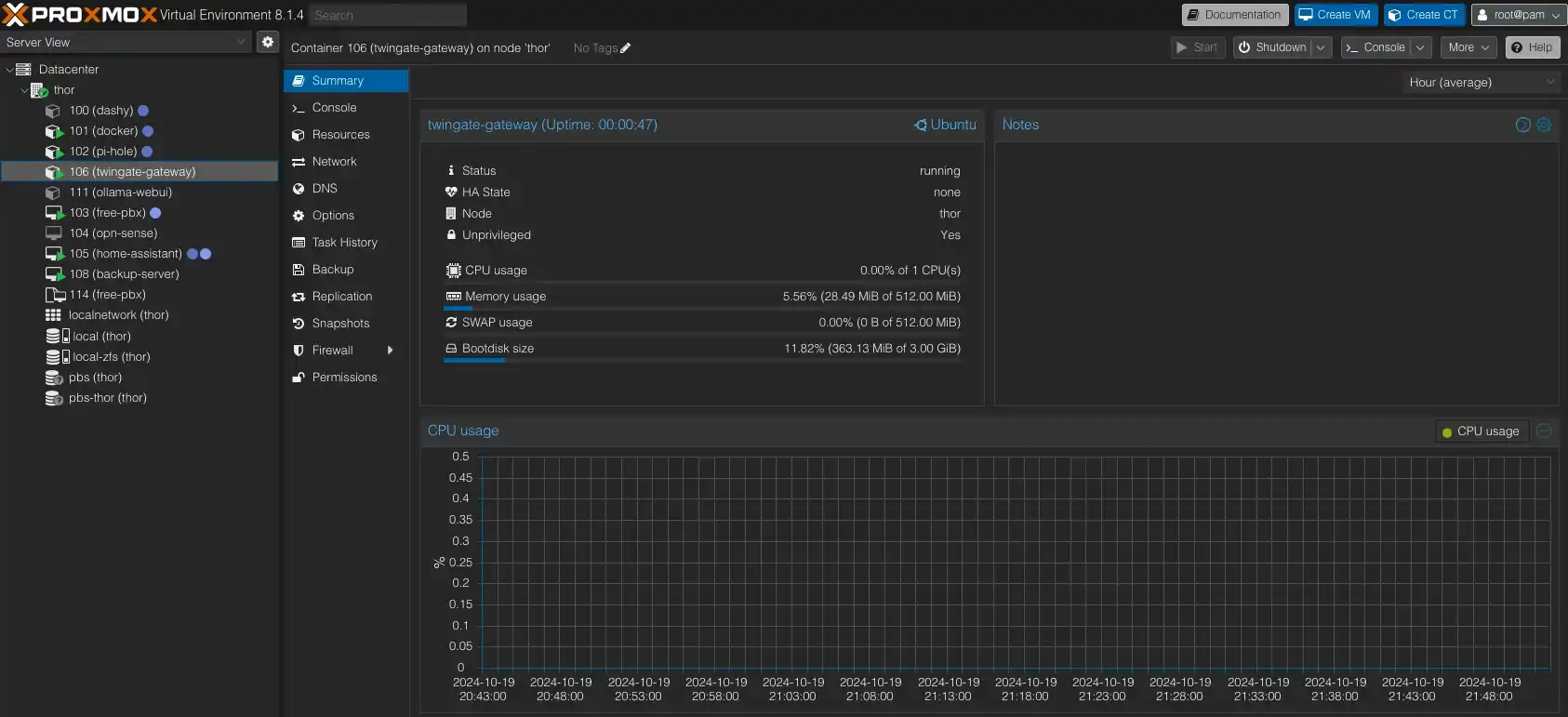The image size is (1568, 717).
Task: Click the Ubuntu OS label
Action: point(945,125)
